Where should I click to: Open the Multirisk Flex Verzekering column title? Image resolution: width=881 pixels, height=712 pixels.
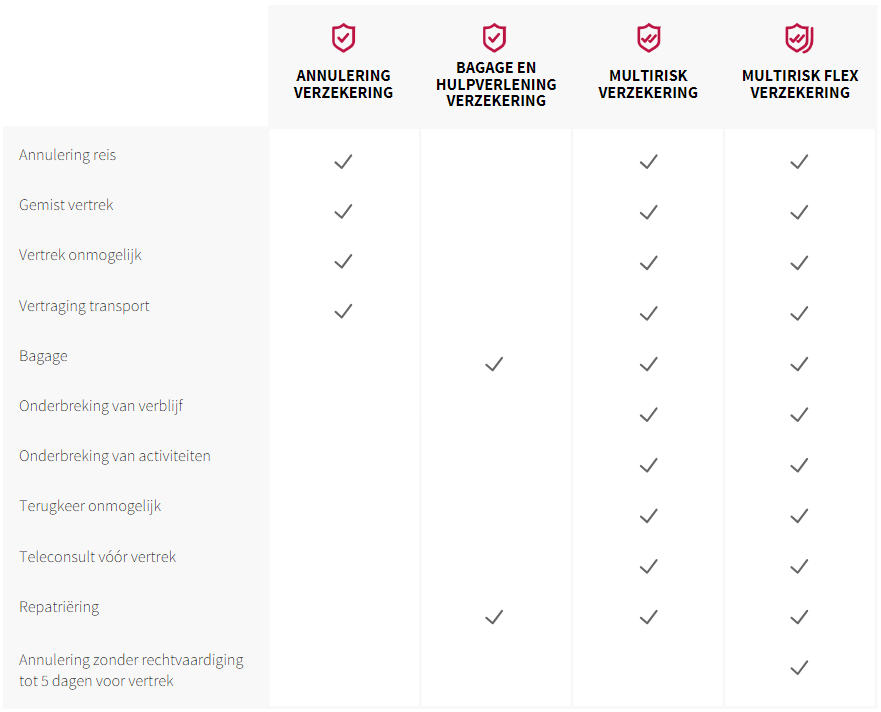pos(800,84)
